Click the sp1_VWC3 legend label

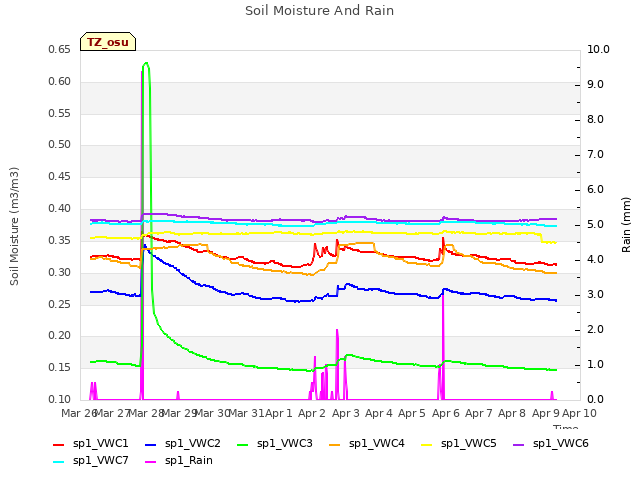point(284,444)
